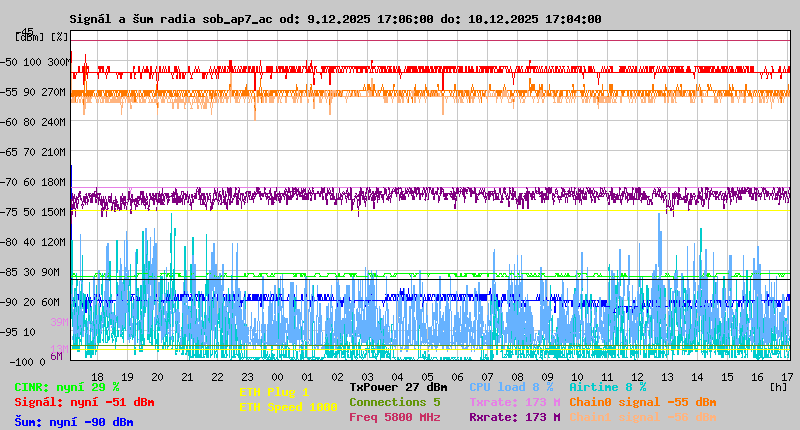Click the CINR legend entry
This screenshot has width=800, height=430.
(x=67, y=387)
